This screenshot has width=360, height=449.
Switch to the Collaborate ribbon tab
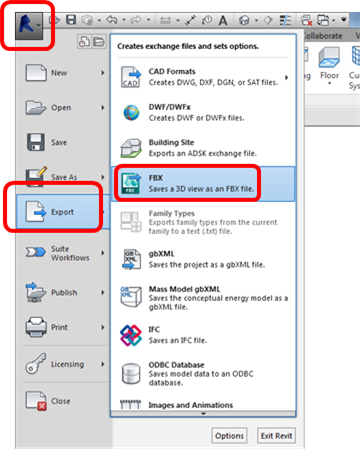pos(324,36)
